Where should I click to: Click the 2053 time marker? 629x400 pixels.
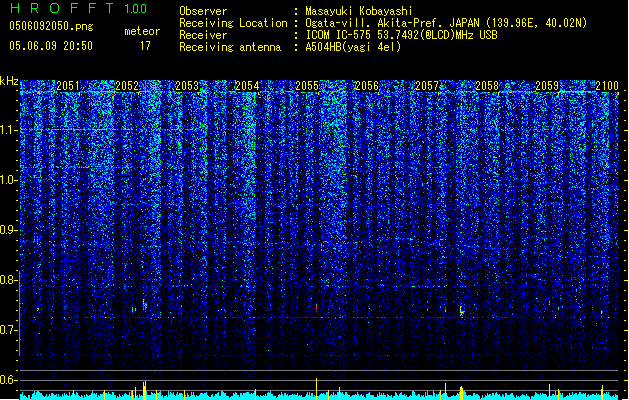pyautogui.click(x=187, y=86)
